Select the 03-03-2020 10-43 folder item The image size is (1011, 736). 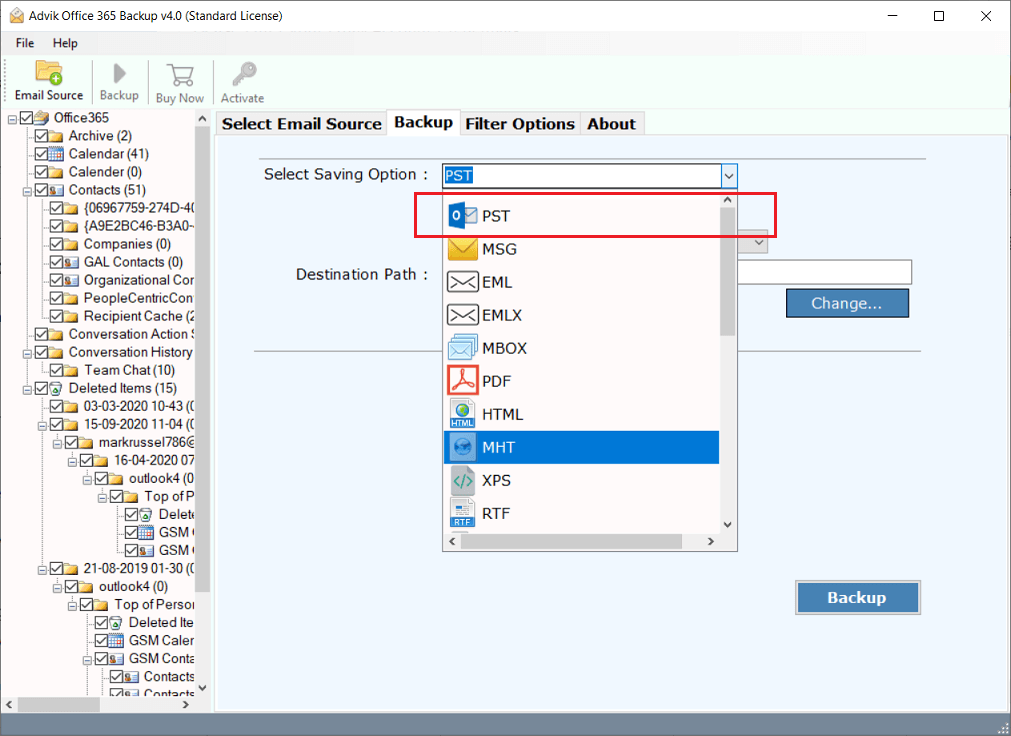pyautogui.click(x=139, y=406)
